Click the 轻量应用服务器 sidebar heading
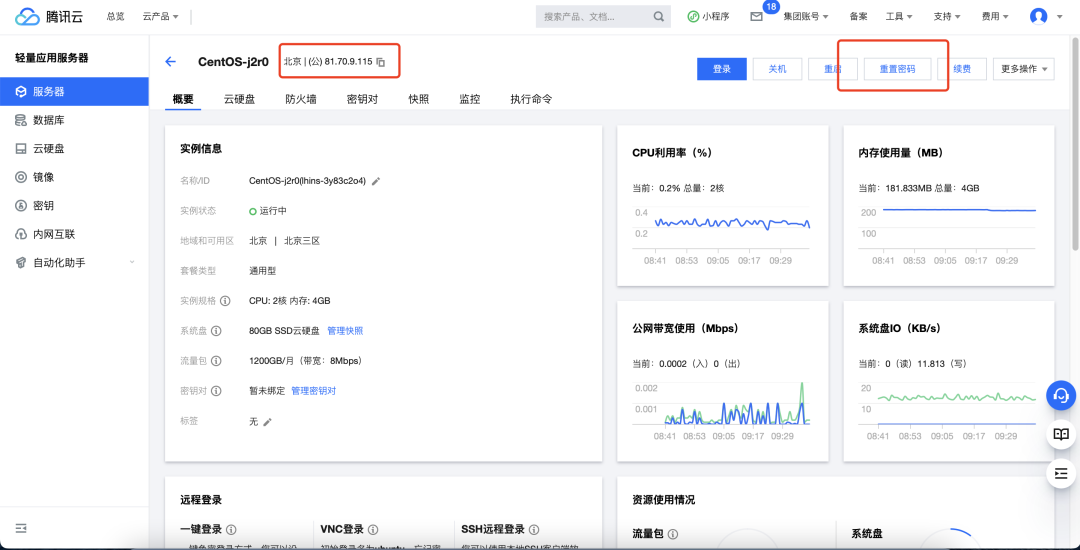The height and width of the screenshot is (550, 1080). tap(52, 58)
